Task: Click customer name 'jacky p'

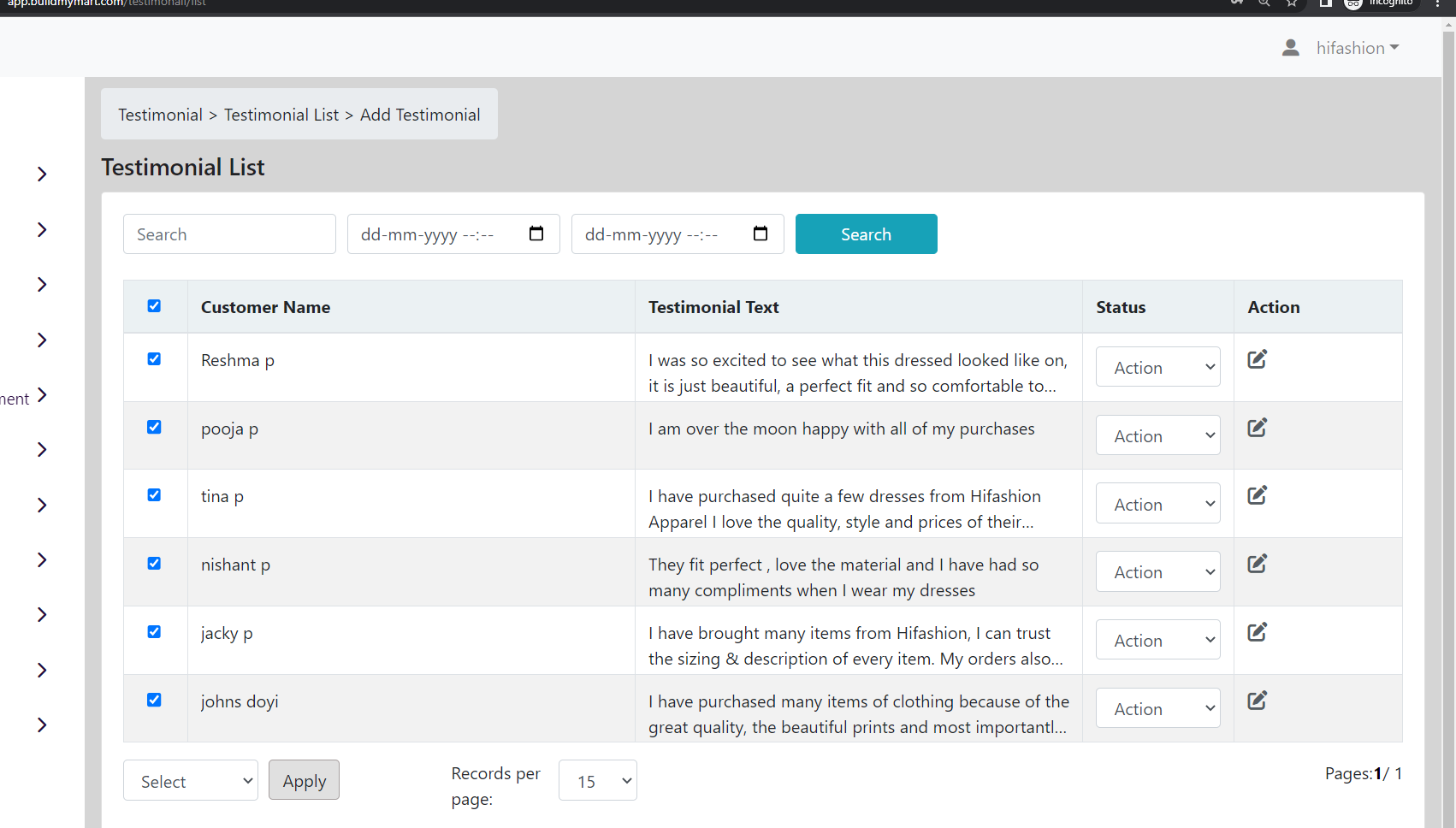Action: (227, 633)
